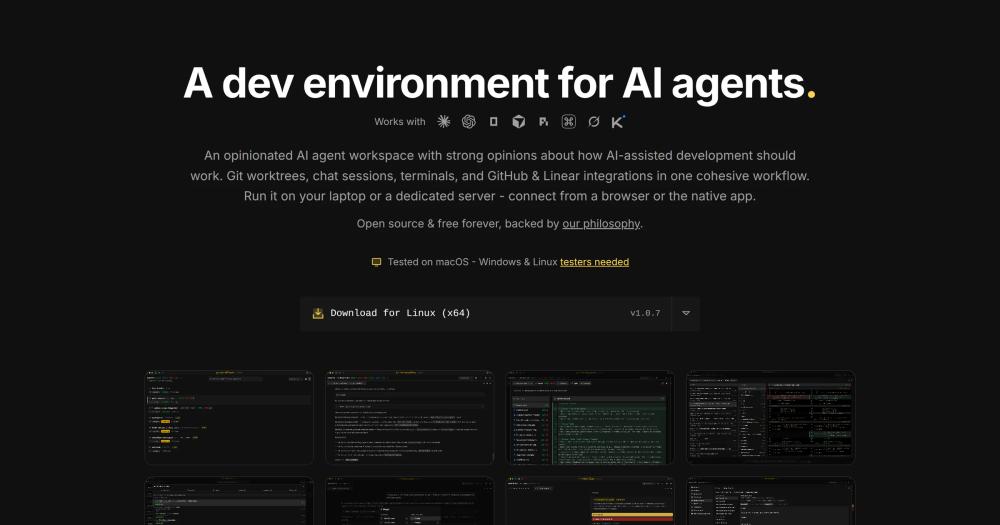Click the Kimi K logo icon

pyautogui.click(x=618, y=121)
